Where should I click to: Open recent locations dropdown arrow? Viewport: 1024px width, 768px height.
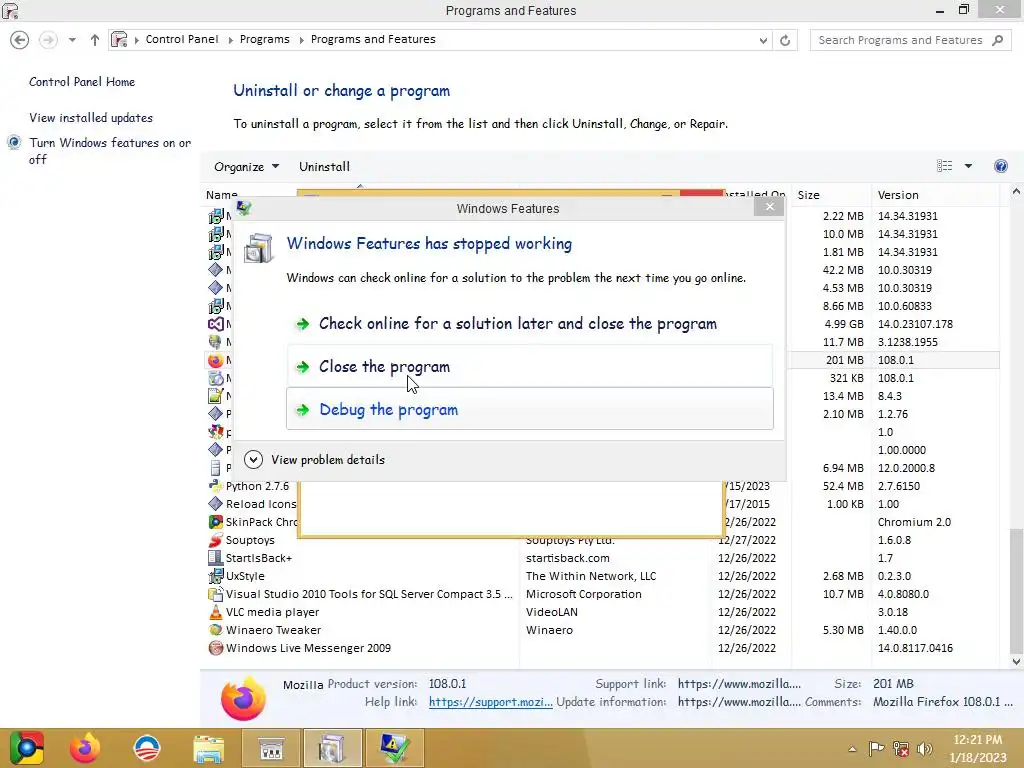pyautogui.click(x=72, y=40)
